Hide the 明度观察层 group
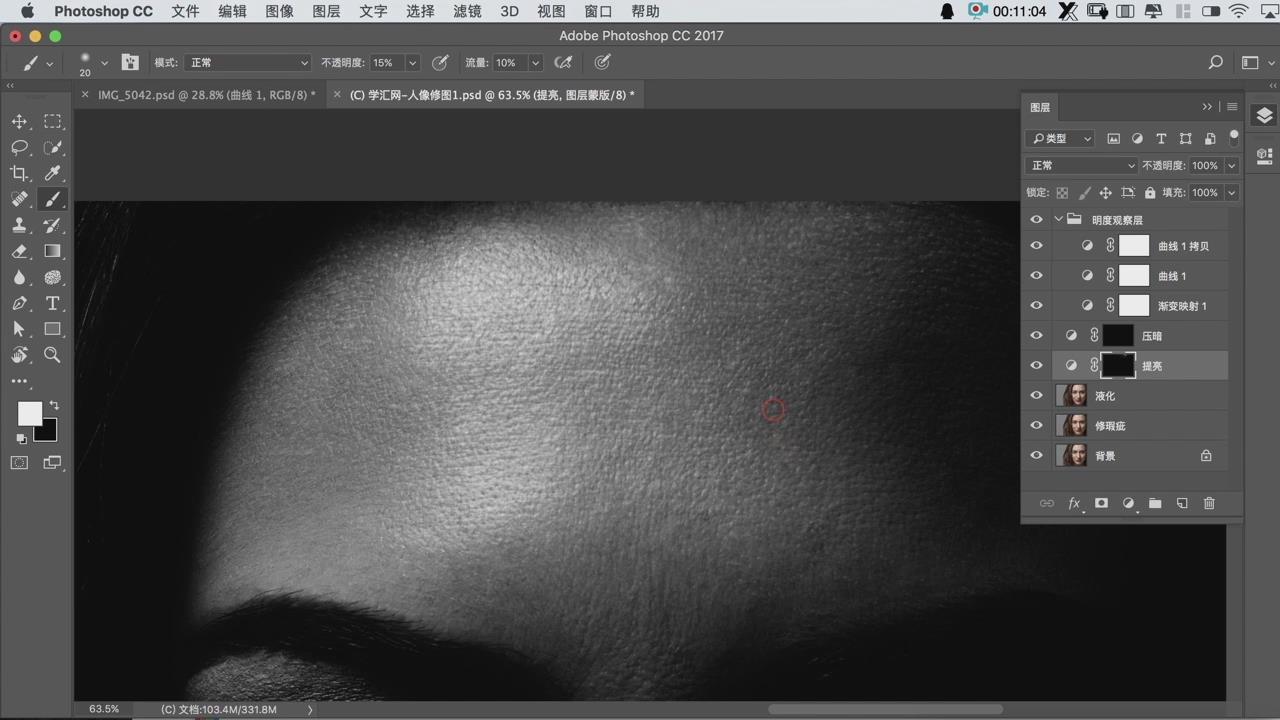 (1036, 219)
